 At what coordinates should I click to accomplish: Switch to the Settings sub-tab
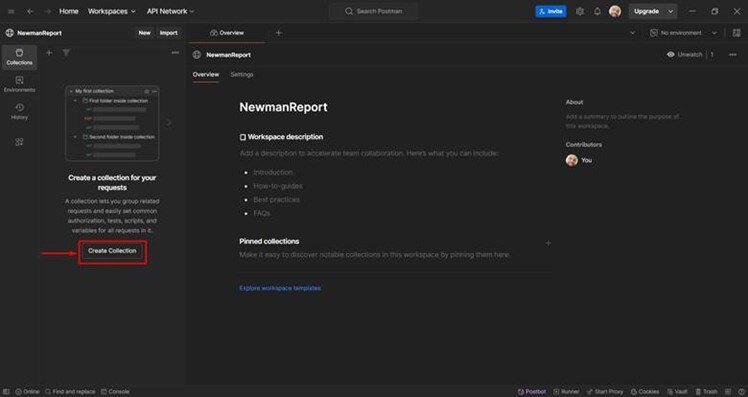click(242, 74)
